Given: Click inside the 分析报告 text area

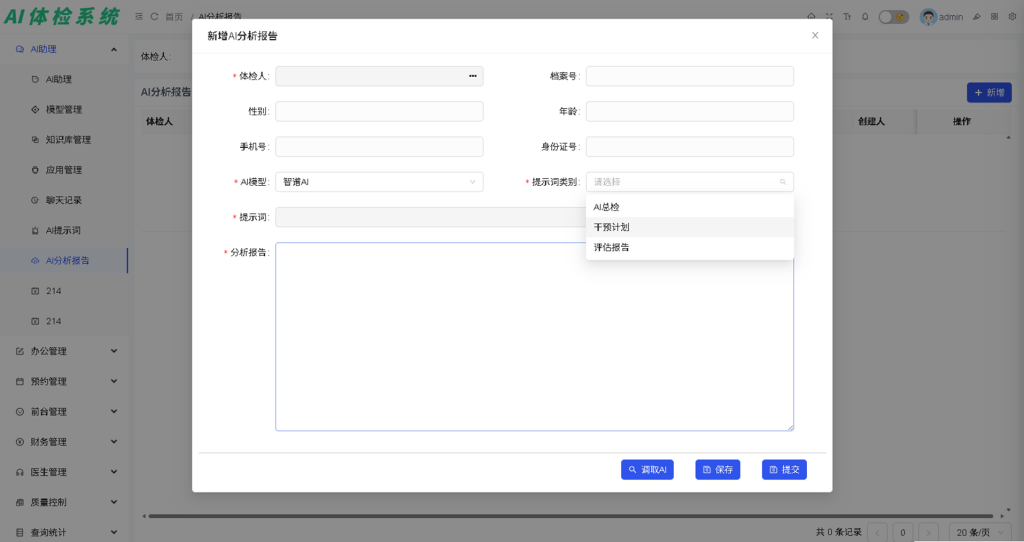Looking at the screenshot, I should coord(534,336).
